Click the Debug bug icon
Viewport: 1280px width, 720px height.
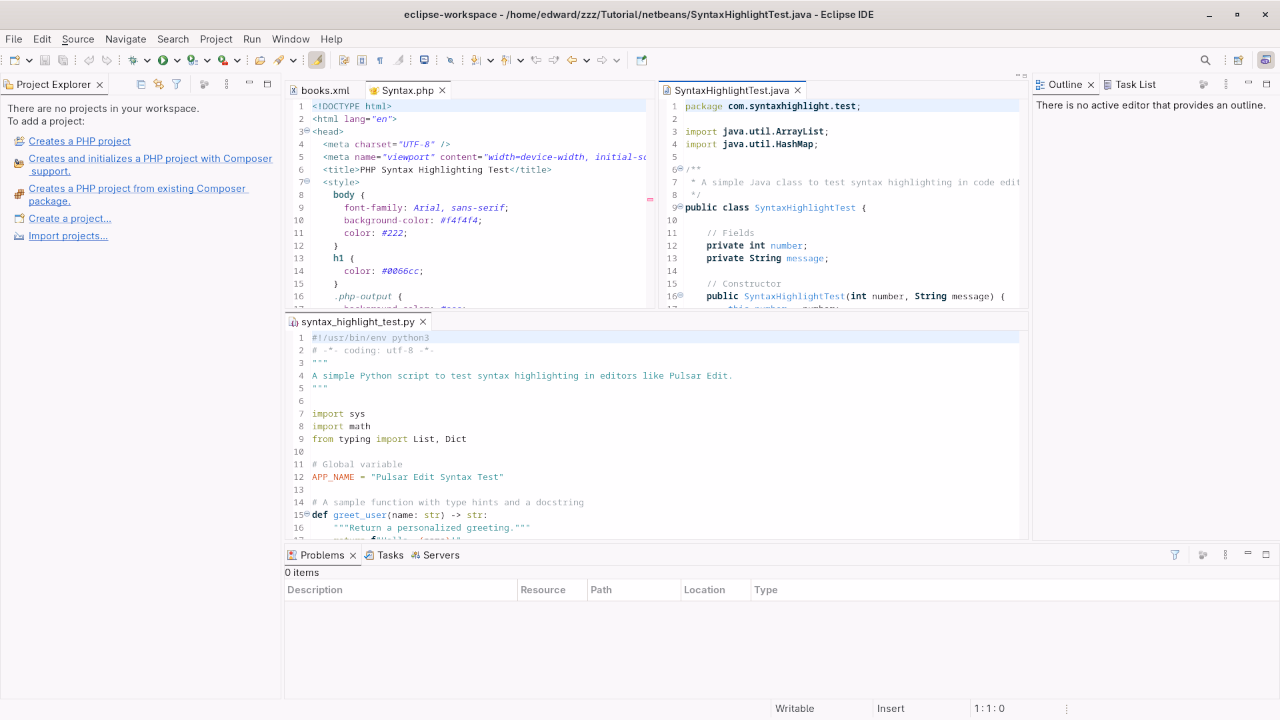[133, 60]
